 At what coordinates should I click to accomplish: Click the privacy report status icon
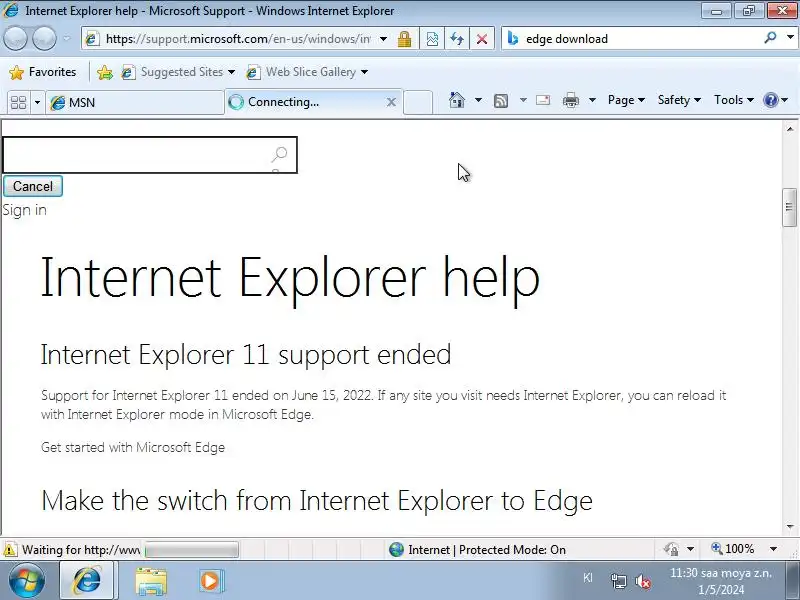[671, 549]
